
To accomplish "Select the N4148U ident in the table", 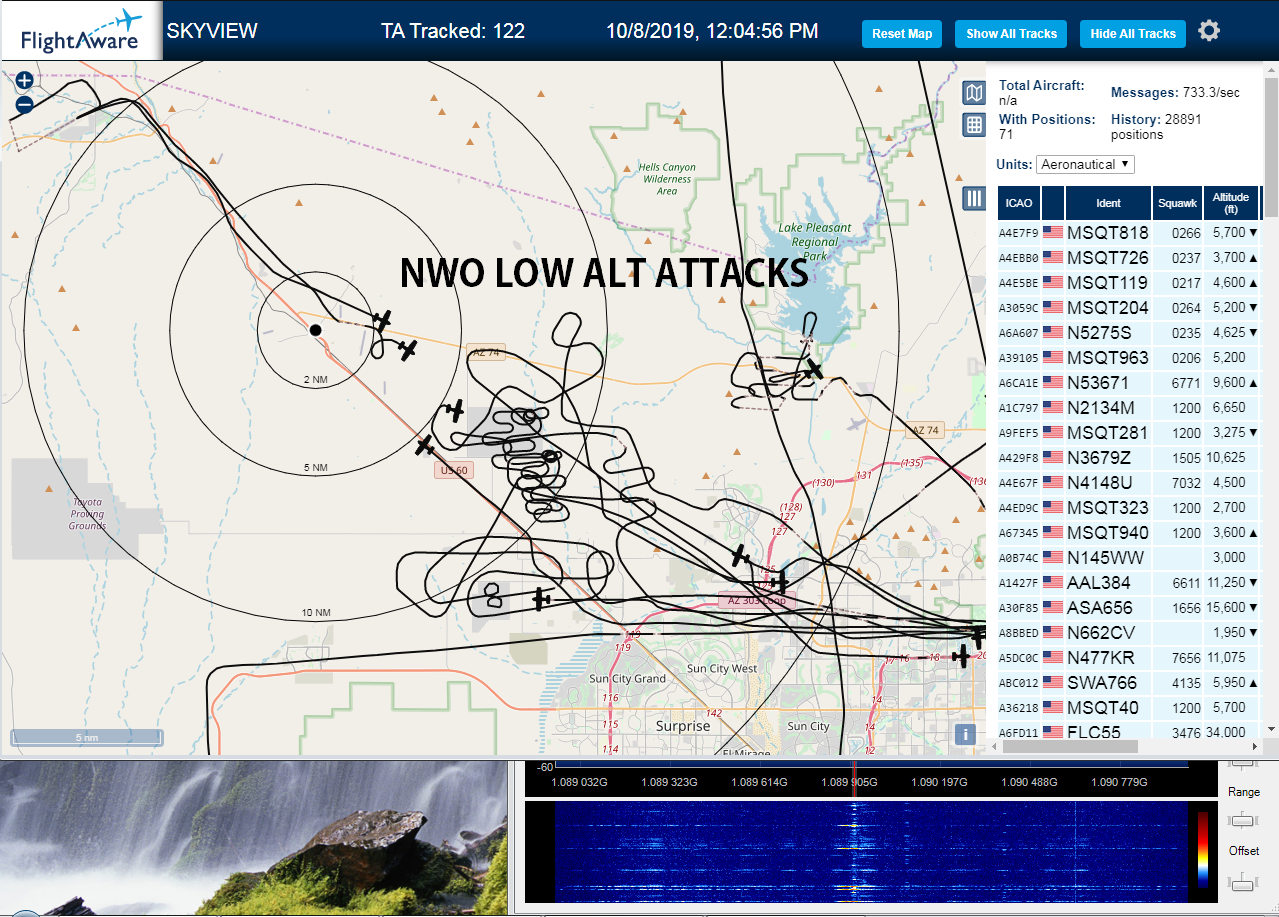I will (x=1100, y=482).
